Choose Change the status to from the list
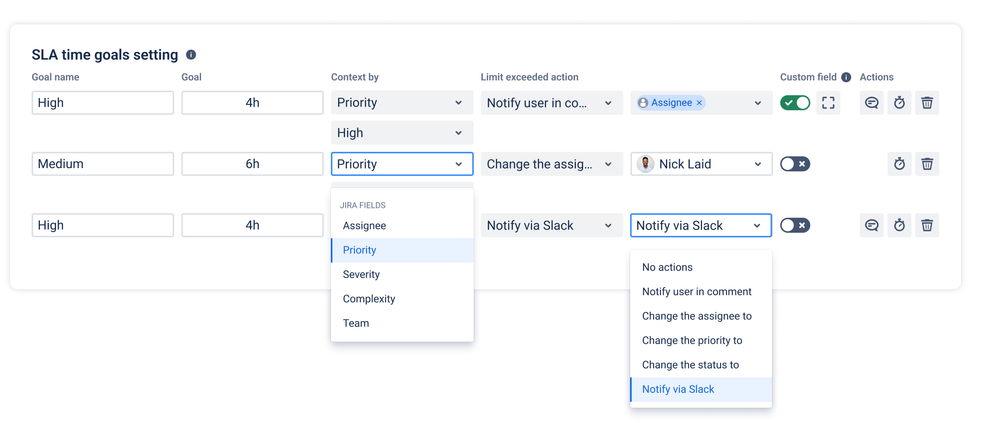 pos(701,365)
